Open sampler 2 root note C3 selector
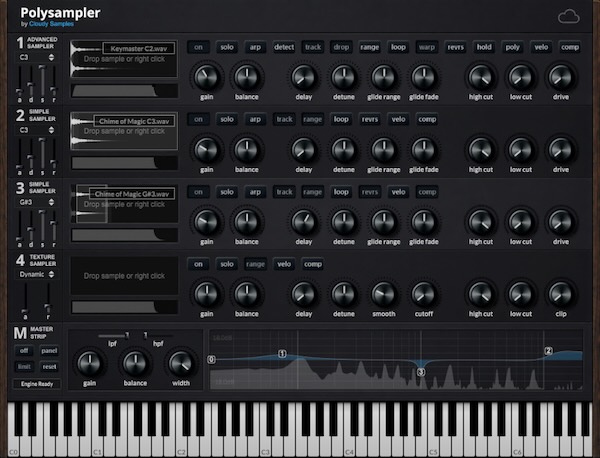 36,130
